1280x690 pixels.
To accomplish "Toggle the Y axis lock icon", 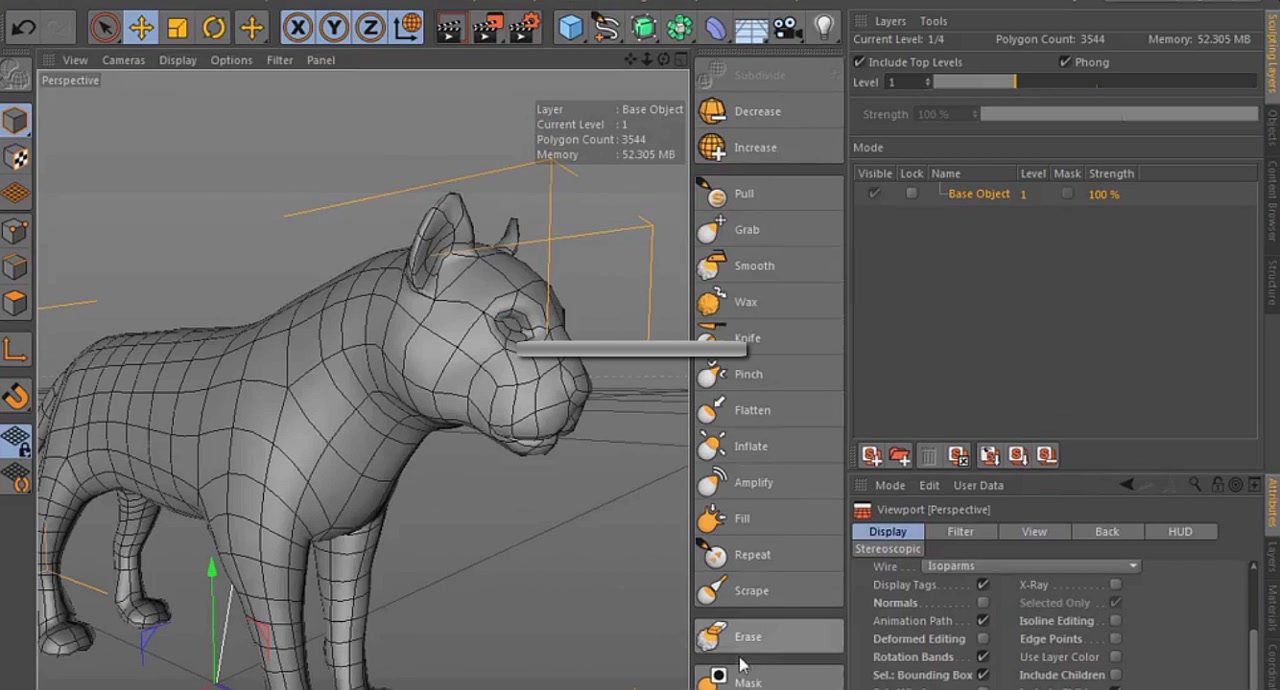I will (333, 27).
